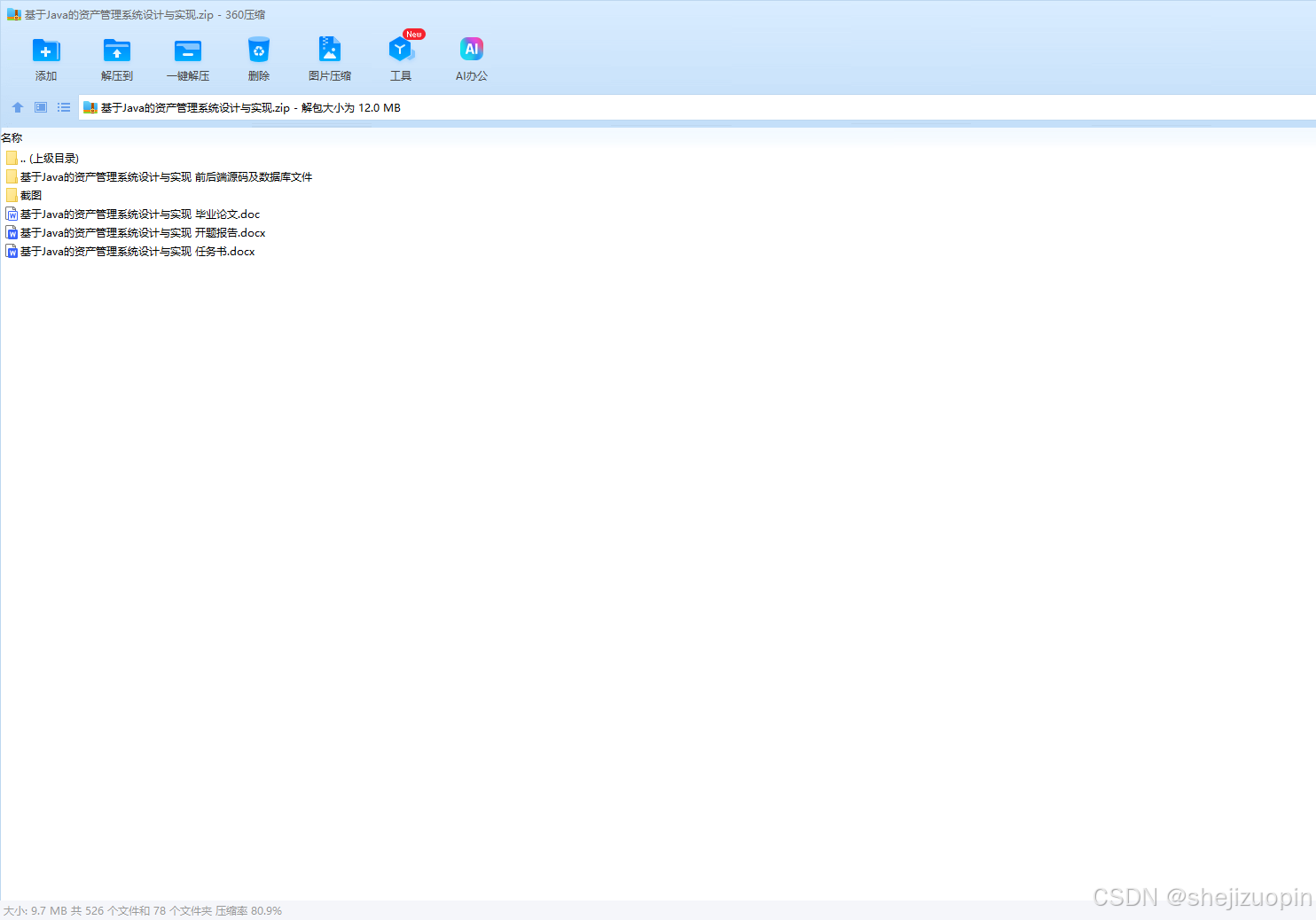Click the doc icon of 毕业论文.doc
This screenshot has width=1316, height=920.
point(12,214)
